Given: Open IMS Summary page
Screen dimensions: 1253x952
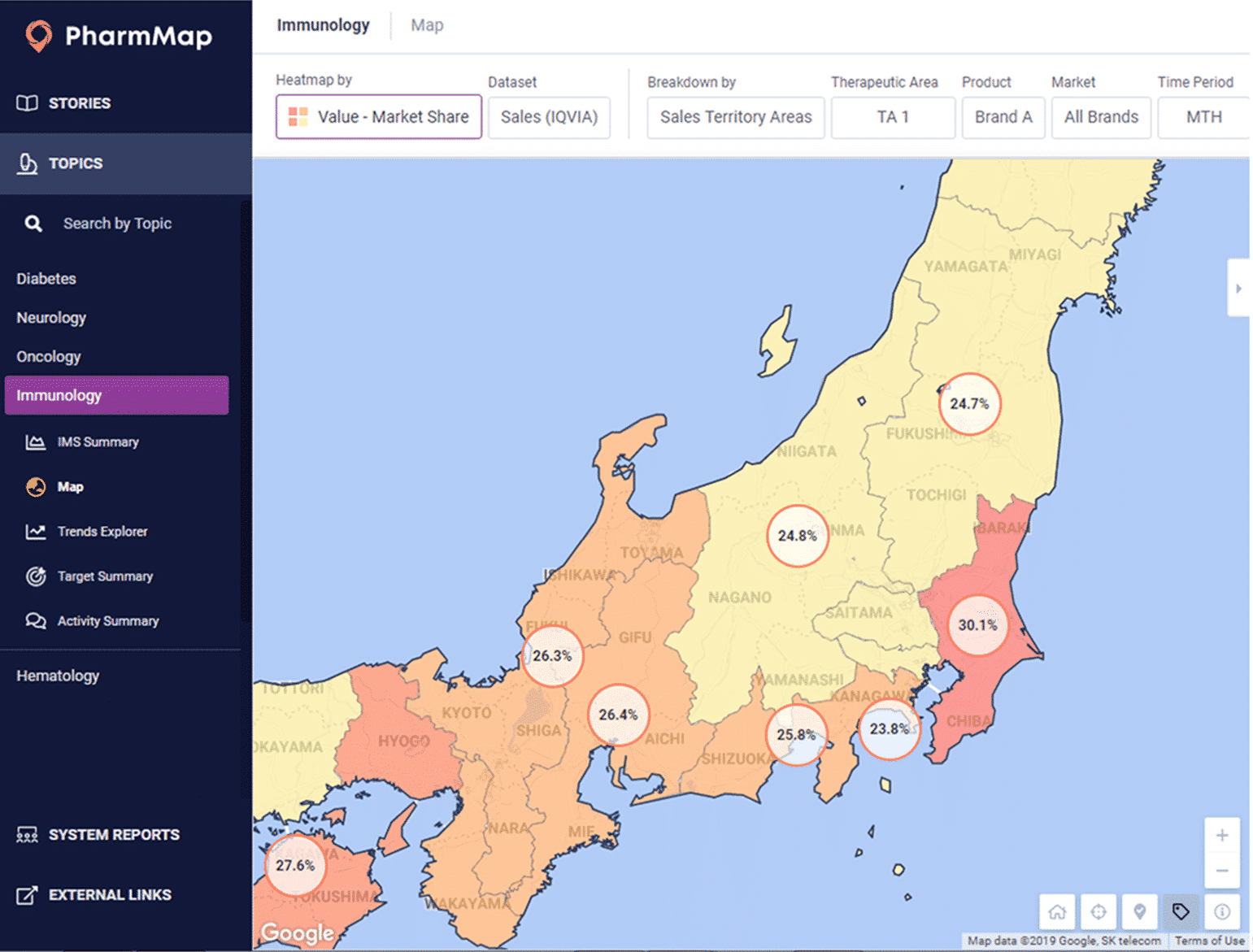Looking at the screenshot, I should (x=98, y=442).
